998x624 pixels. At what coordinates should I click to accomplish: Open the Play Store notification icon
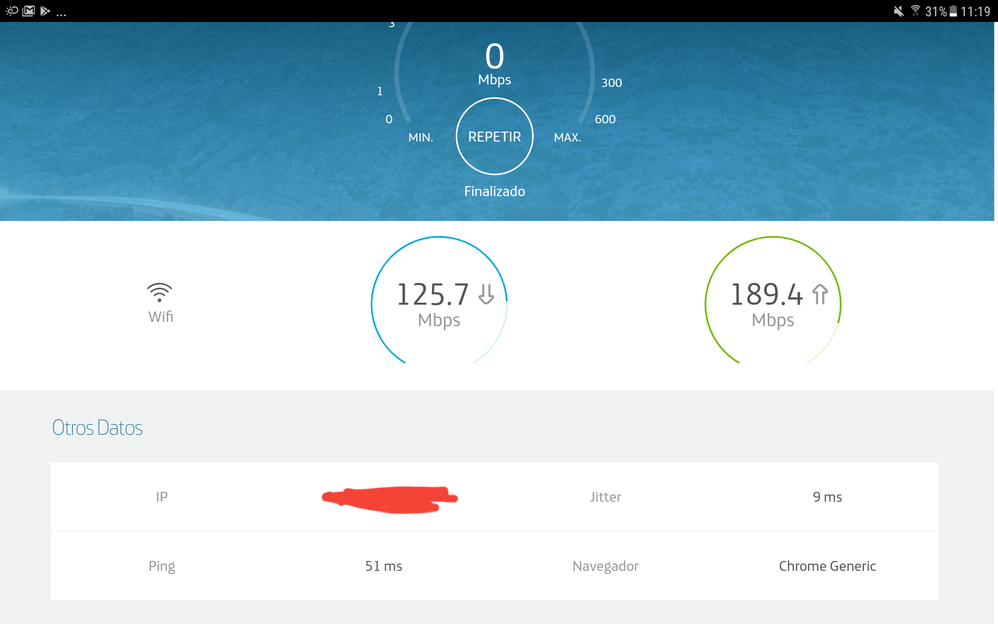coord(45,11)
